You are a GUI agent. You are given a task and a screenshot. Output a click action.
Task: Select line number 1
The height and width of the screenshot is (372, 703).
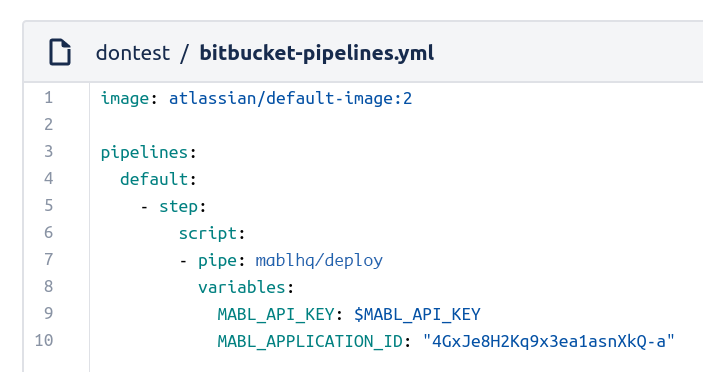[x=48, y=97]
